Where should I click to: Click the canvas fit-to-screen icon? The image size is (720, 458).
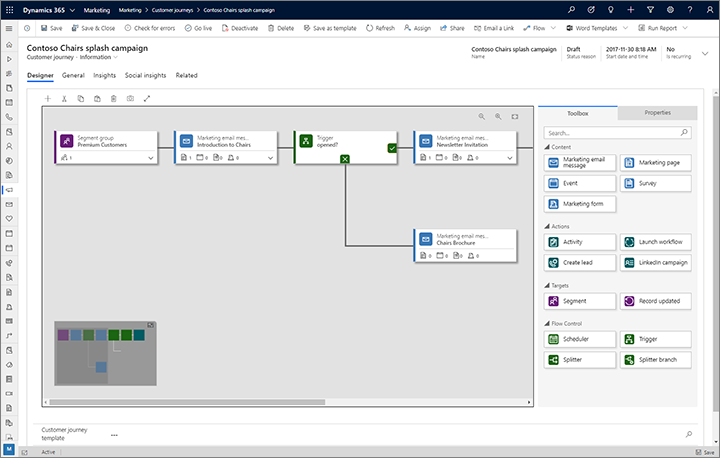click(x=515, y=117)
